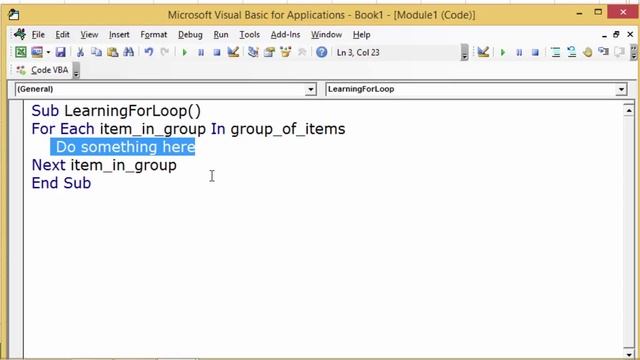Click the 'End Sub' line
The width and height of the screenshot is (640, 360).
click(x=61, y=183)
